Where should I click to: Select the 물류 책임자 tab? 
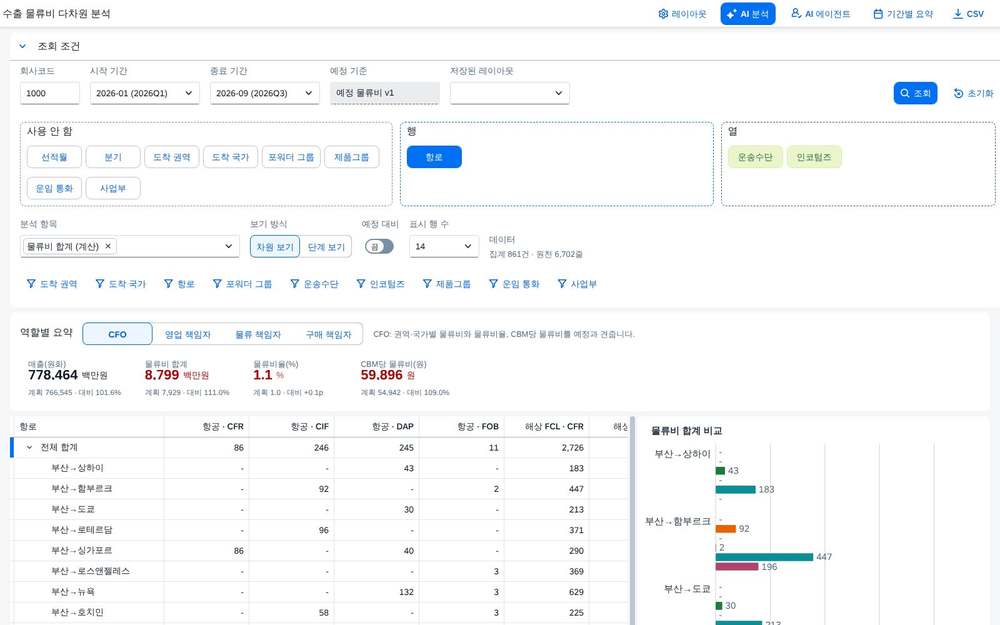pos(258,334)
